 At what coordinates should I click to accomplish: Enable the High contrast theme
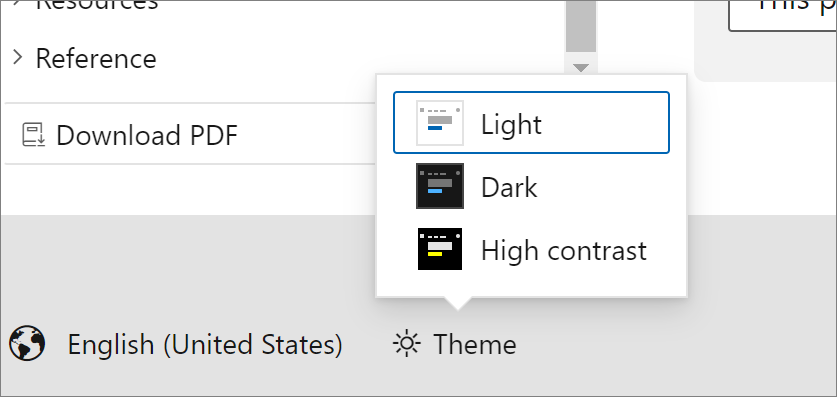coord(531,249)
